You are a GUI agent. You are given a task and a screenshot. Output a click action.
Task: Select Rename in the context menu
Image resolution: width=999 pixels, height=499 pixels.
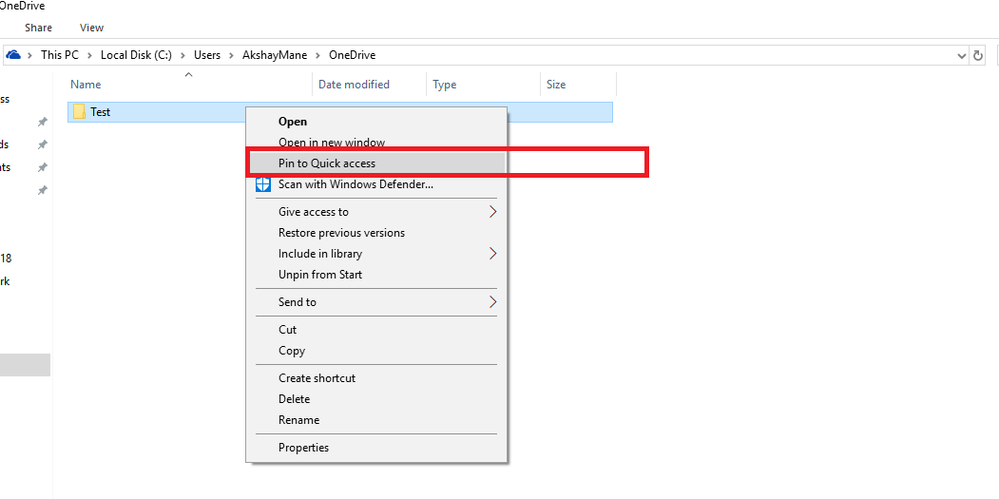tap(299, 420)
